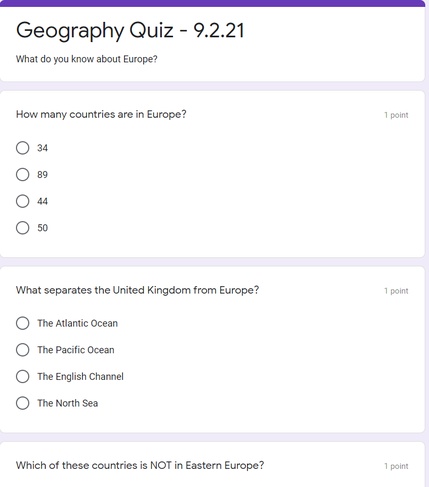
Task: Pick The North Sea radio option
Action: (x=22, y=403)
